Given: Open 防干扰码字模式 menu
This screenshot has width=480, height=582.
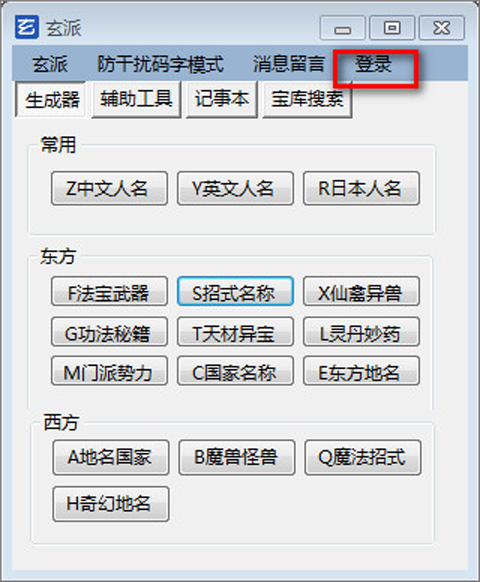Looking at the screenshot, I should pos(160,64).
